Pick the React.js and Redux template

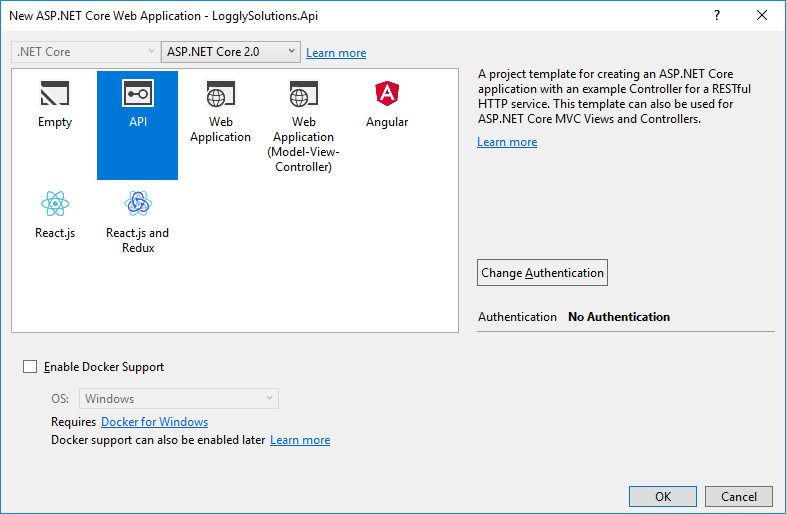tap(137, 222)
